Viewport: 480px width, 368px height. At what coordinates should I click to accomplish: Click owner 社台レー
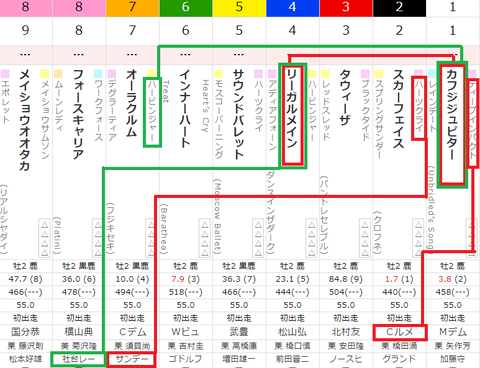click(x=79, y=359)
